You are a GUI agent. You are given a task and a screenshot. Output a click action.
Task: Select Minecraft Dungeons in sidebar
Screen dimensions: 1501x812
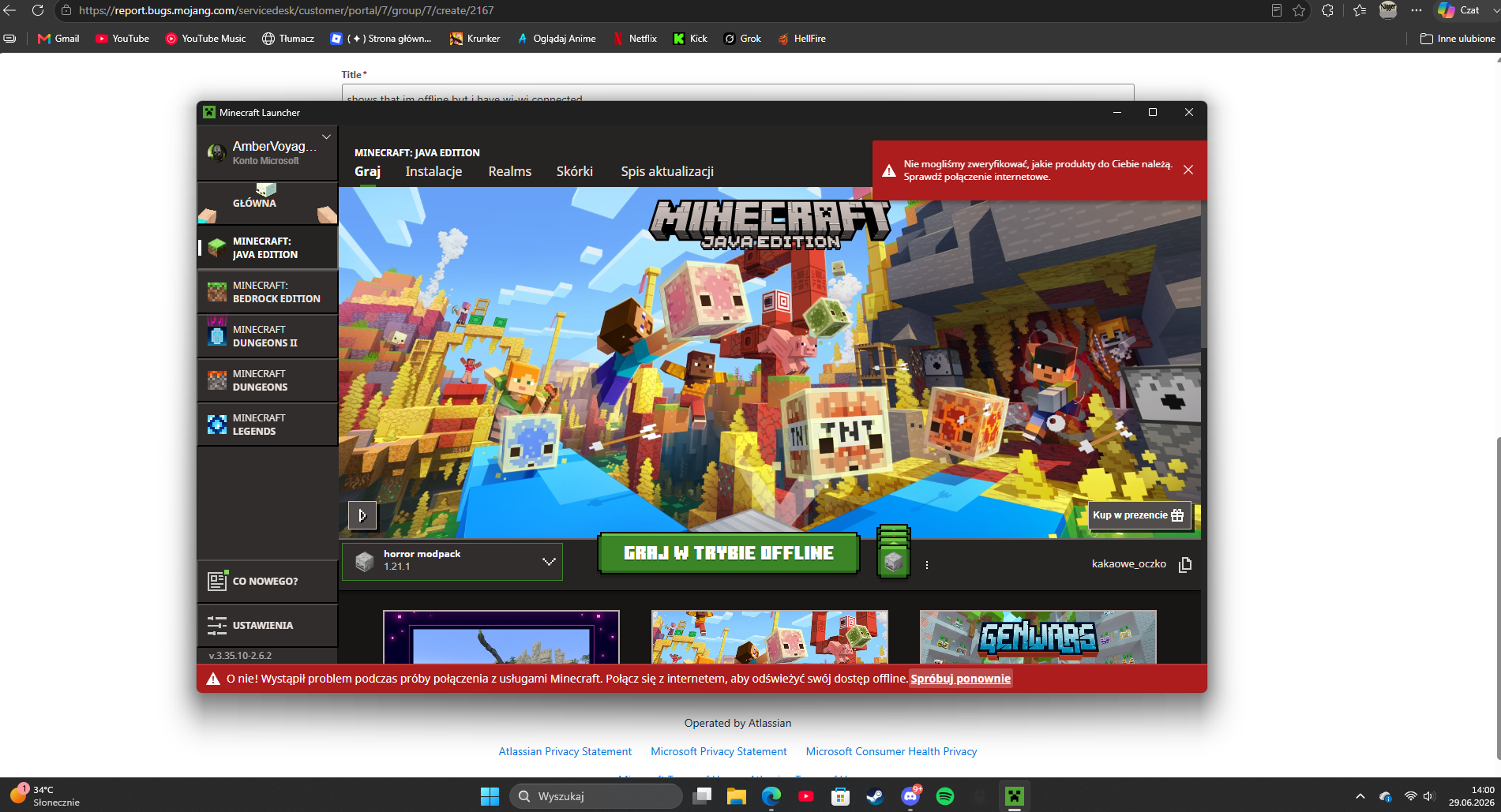pos(268,380)
